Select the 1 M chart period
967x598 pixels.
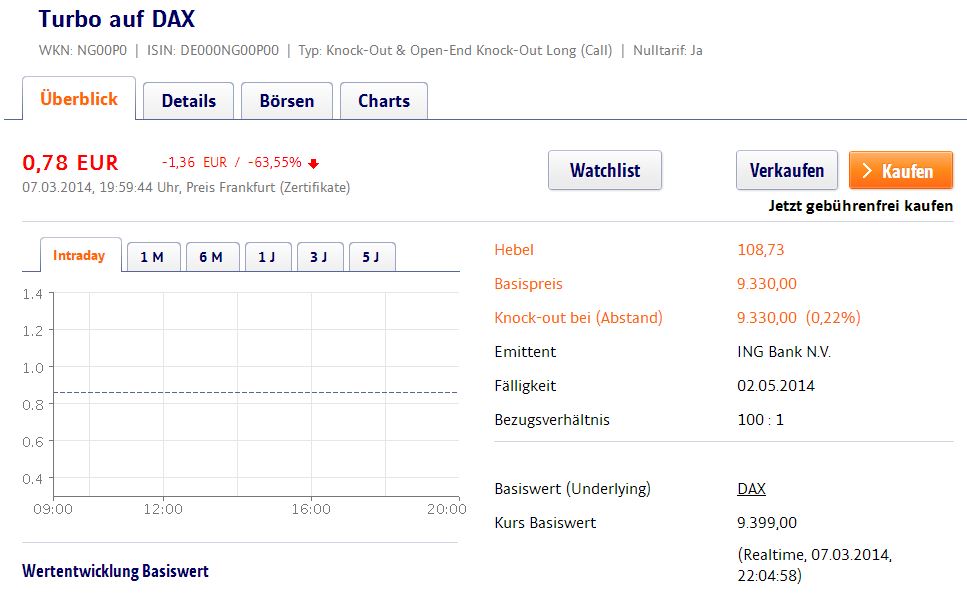click(x=153, y=256)
